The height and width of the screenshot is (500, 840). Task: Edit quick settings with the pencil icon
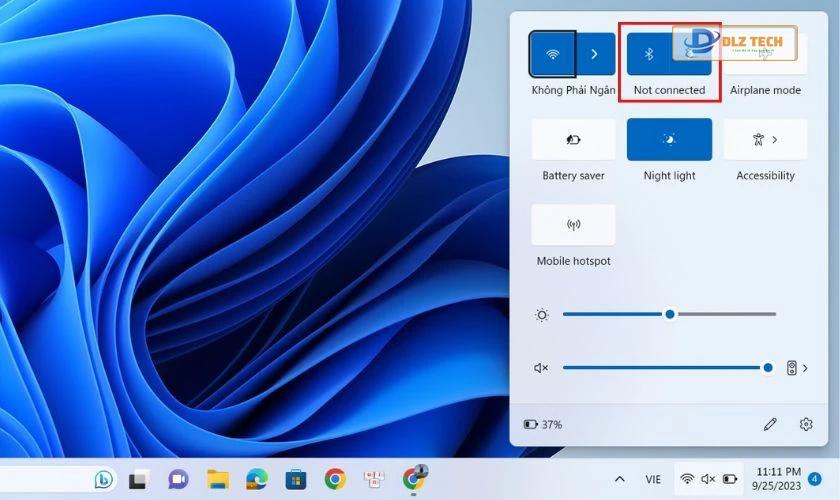(x=770, y=424)
